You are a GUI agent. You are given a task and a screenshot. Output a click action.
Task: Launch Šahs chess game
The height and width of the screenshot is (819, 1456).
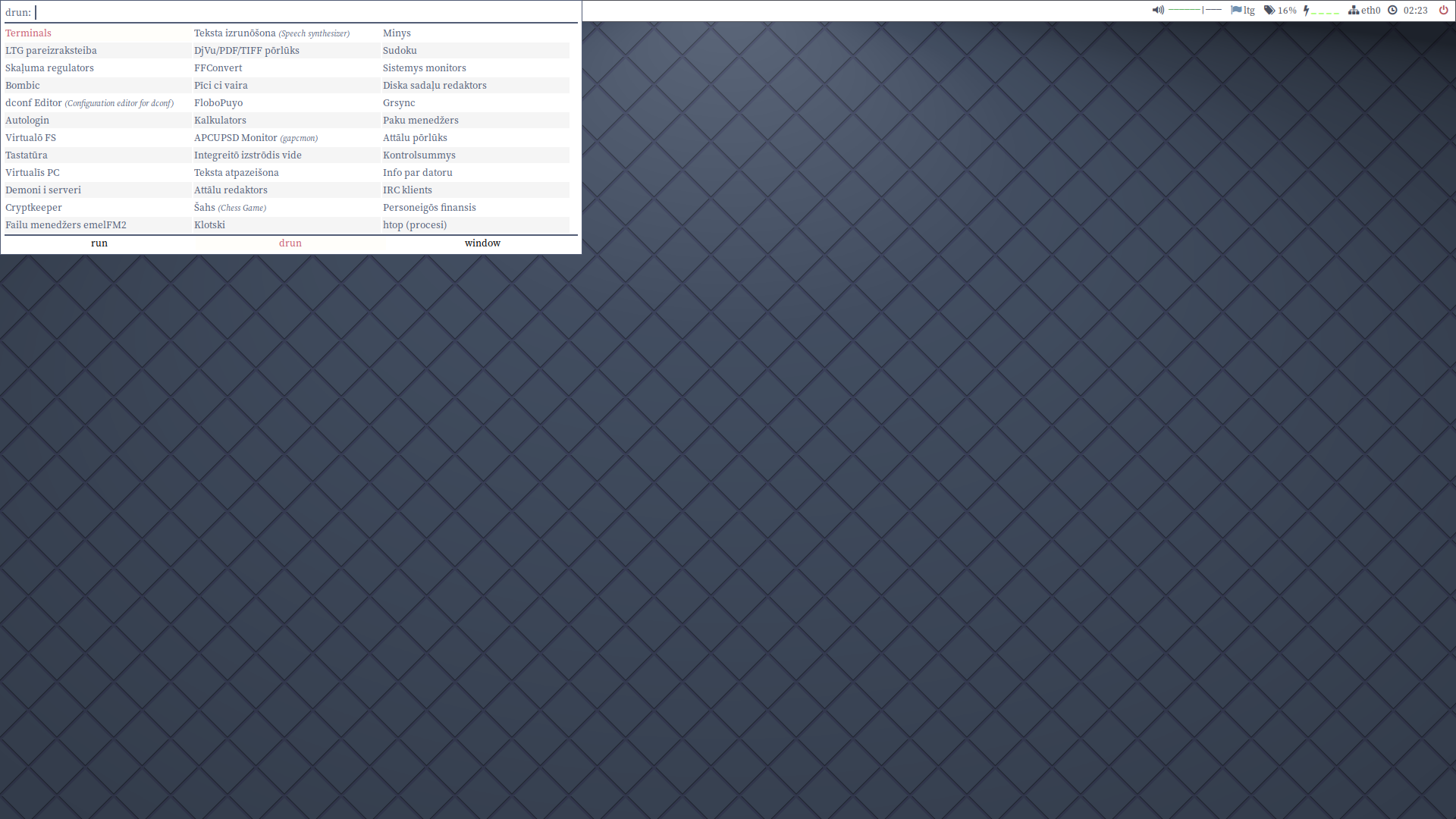click(286, 208)
